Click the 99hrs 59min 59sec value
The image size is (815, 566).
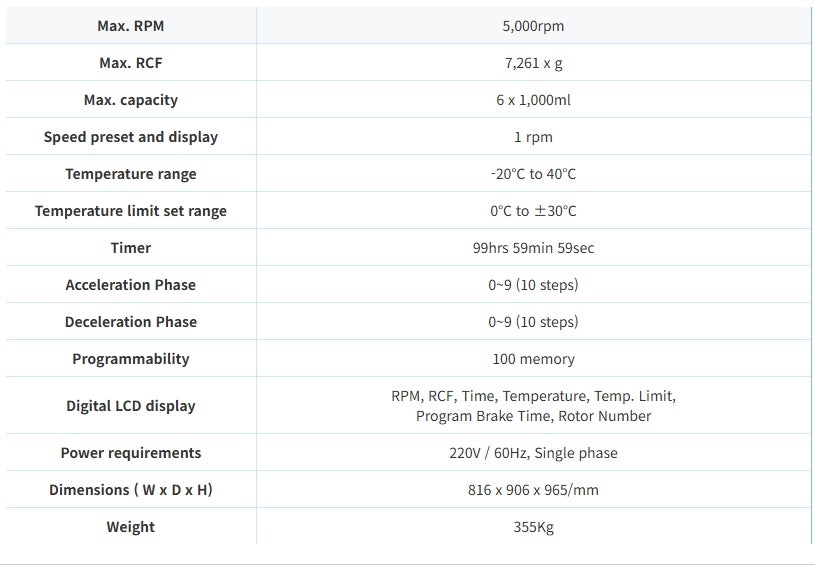(x=533, y=248)
